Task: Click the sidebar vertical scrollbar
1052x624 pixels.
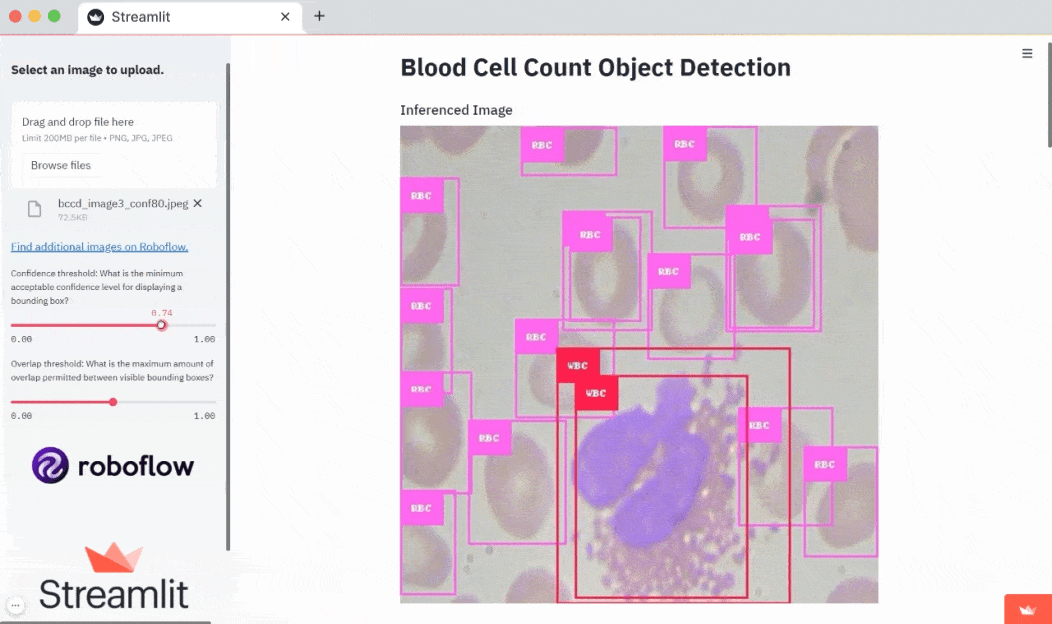Action: click(x=228, y=300)
